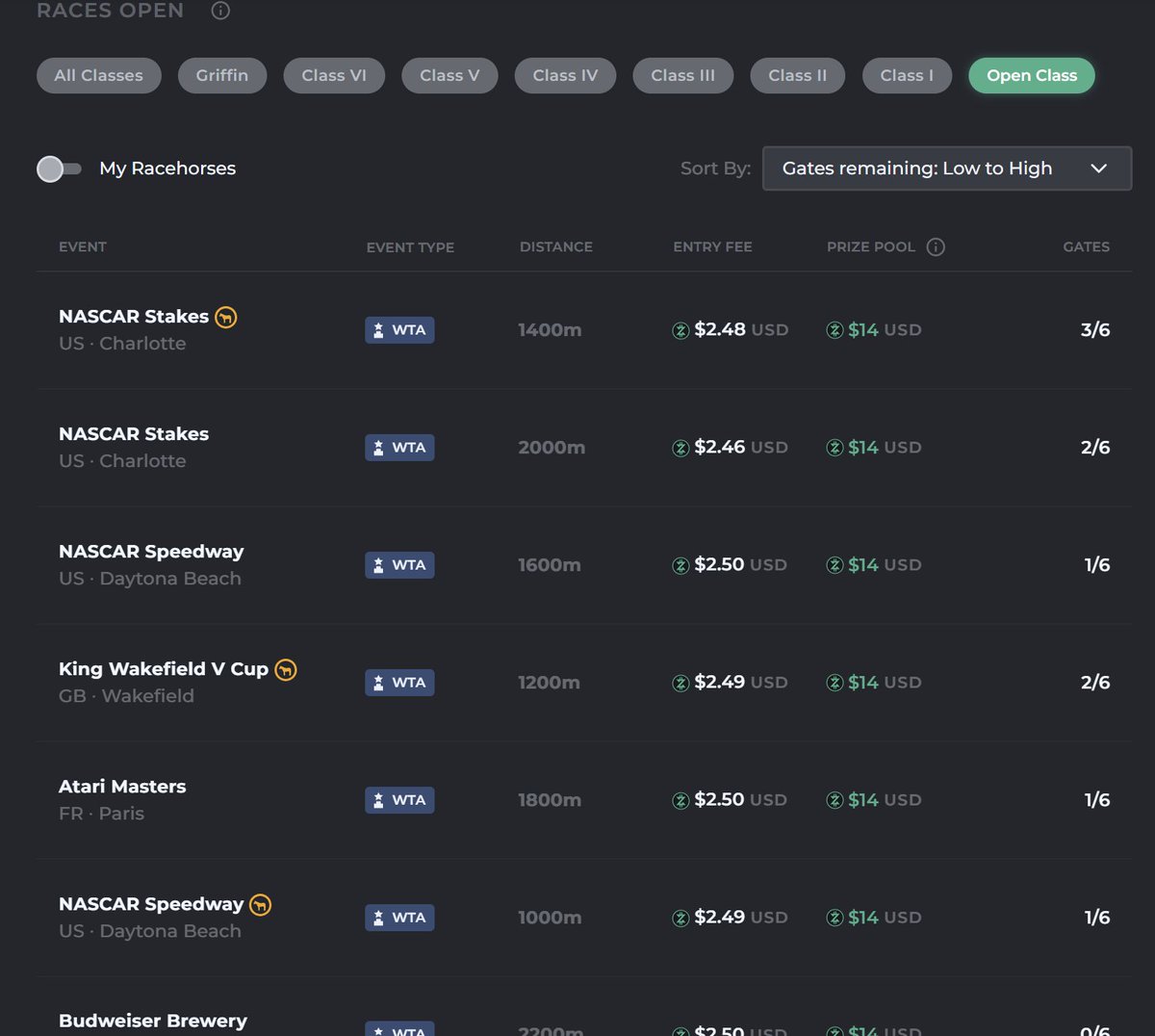The height and width of the screenshot is (1036, 1155).
Task: Click the 3/6 gates value
Action: (x=1095, y=330)
